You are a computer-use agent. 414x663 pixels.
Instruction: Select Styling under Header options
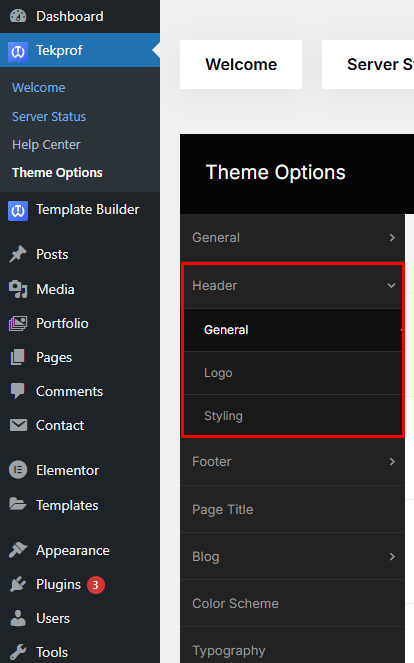click(x=293, y=416)
